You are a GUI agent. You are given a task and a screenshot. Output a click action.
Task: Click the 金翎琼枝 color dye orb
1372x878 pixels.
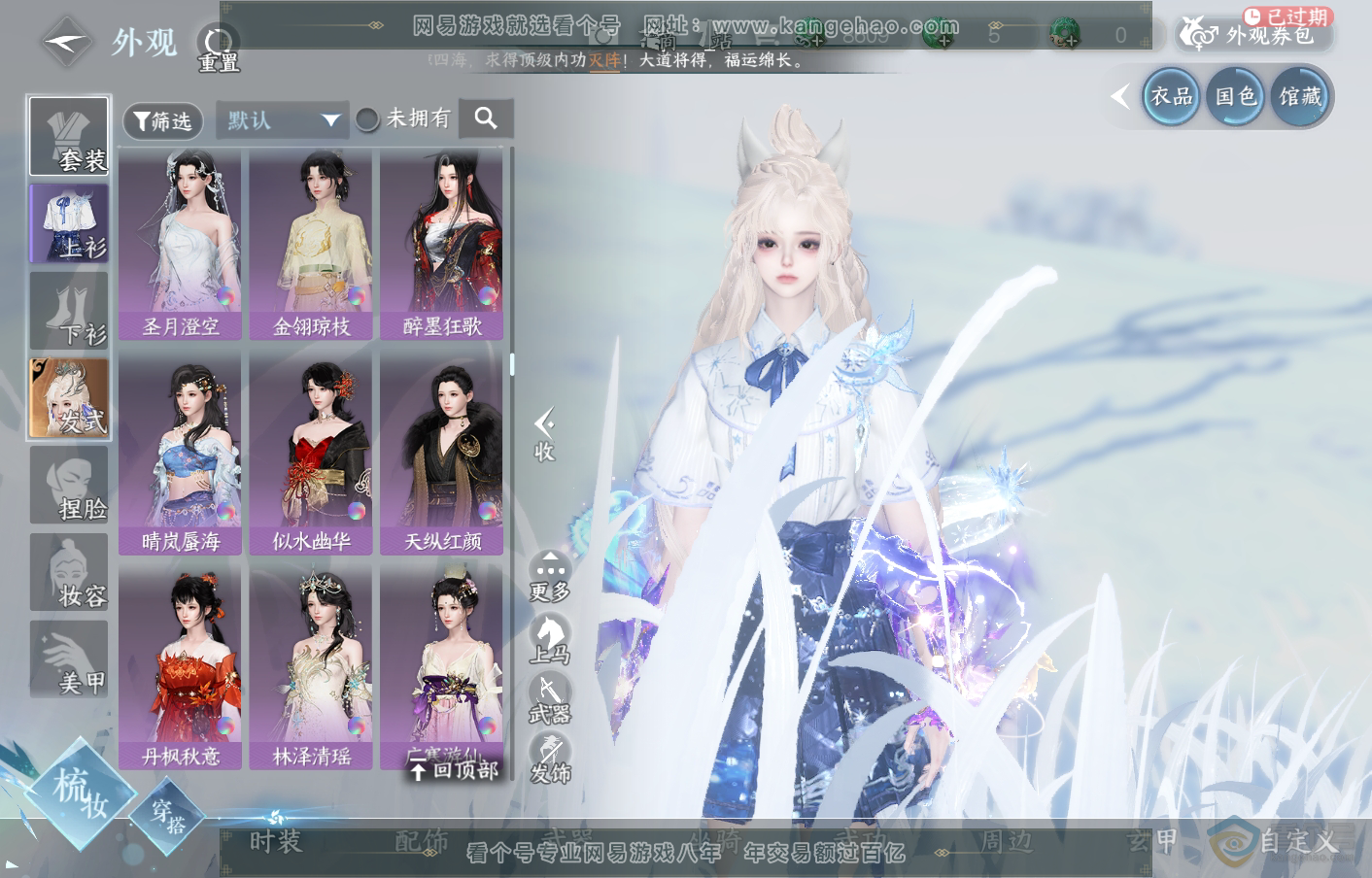click(357, 295)
